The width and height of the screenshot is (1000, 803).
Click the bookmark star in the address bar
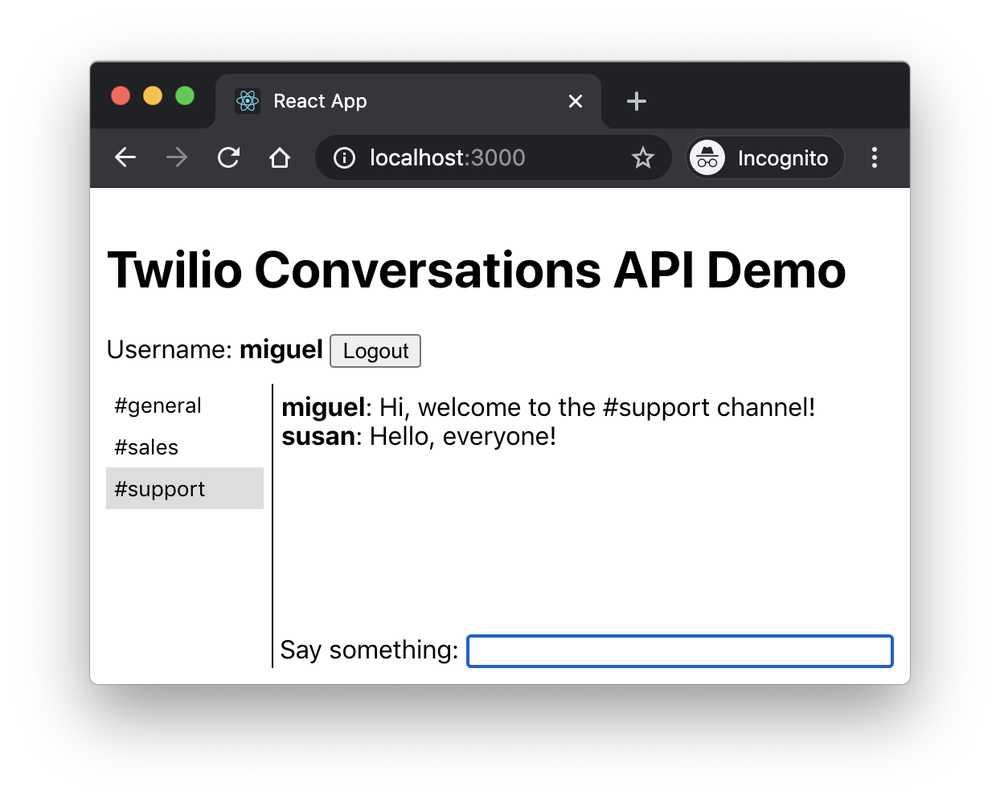click(x=642, y=157)
